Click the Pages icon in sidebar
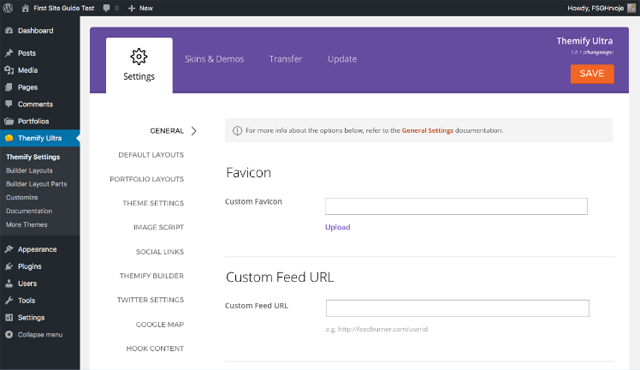 click(9, 87)
